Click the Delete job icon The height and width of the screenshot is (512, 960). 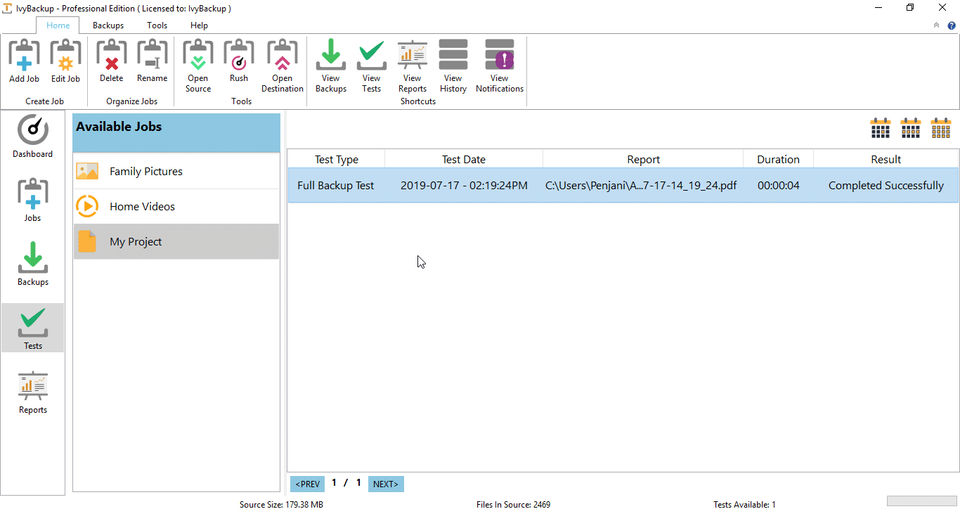click(x=111, y=61)
